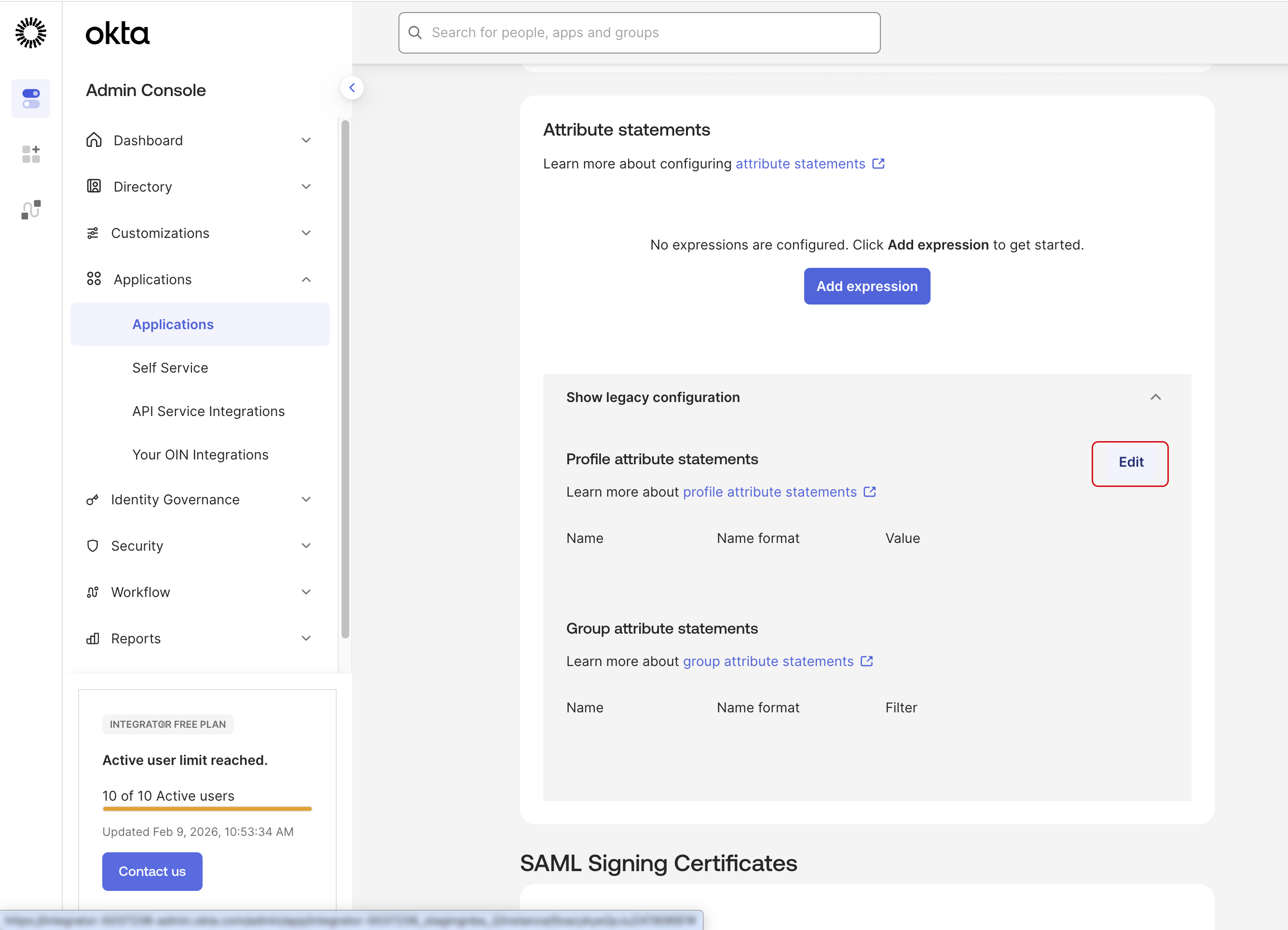
Task: Open Your OIN Integrations submenu item
Action: coord(200,455)
